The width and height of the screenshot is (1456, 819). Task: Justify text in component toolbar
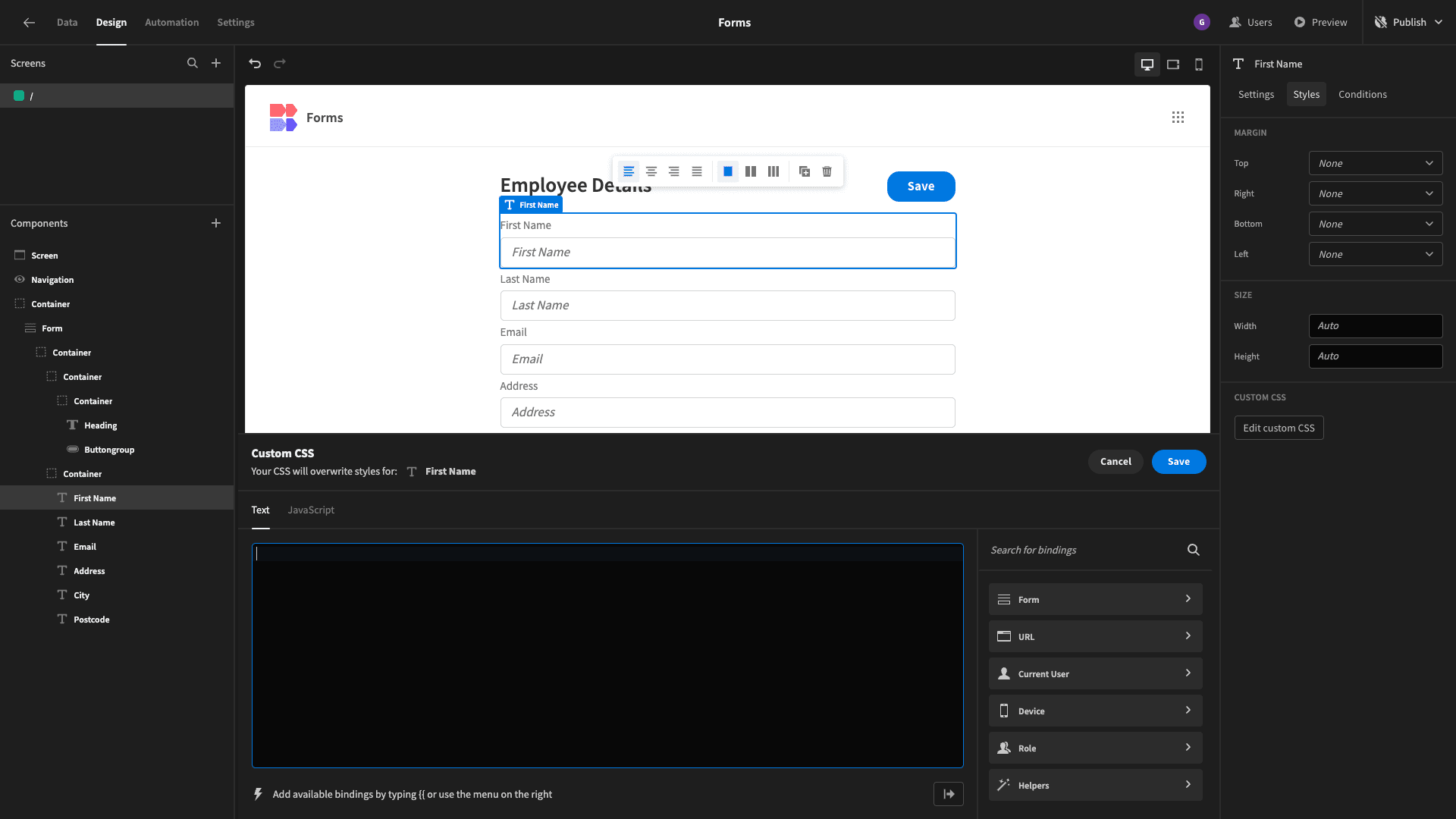pyautogui.click(x=697, y=171)
